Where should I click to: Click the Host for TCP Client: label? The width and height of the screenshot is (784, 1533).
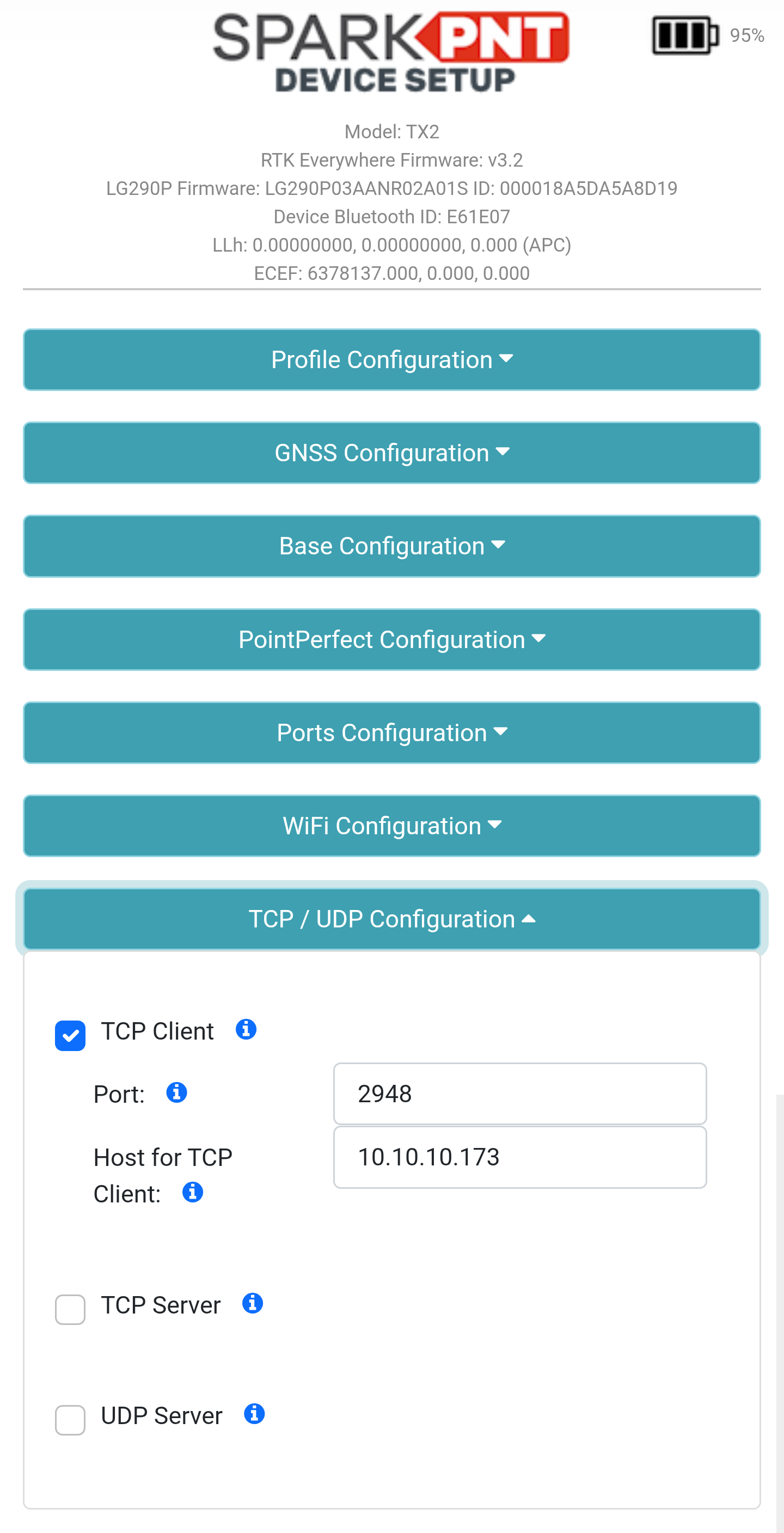162,1176
